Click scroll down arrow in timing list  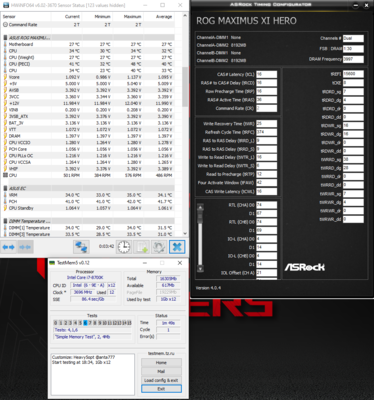(200, 268)
